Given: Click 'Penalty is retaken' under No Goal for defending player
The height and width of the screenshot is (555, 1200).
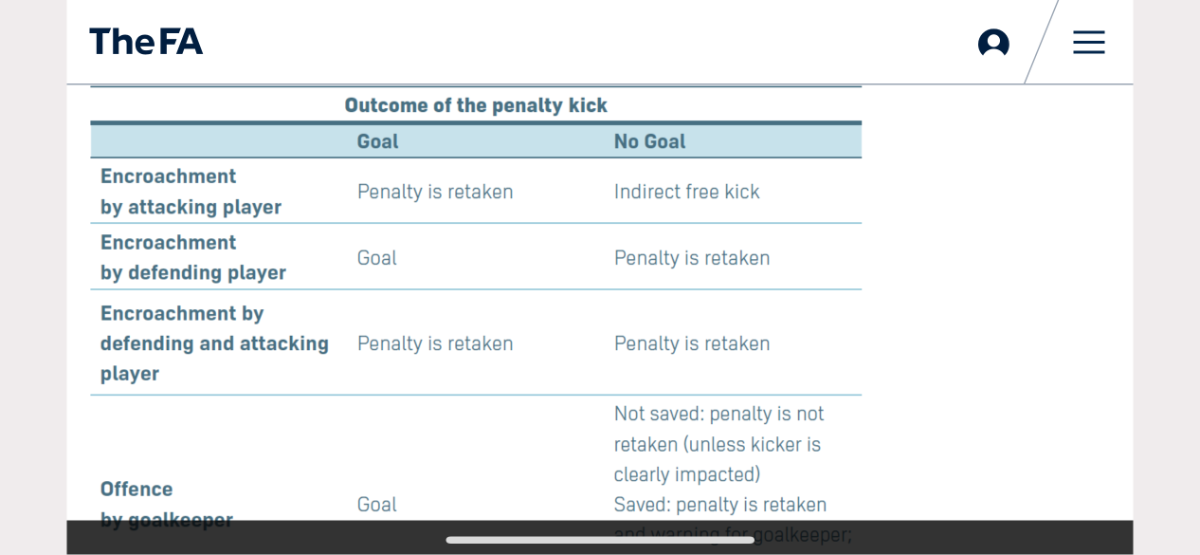Looking at the screenshot, I should (692, 257).
